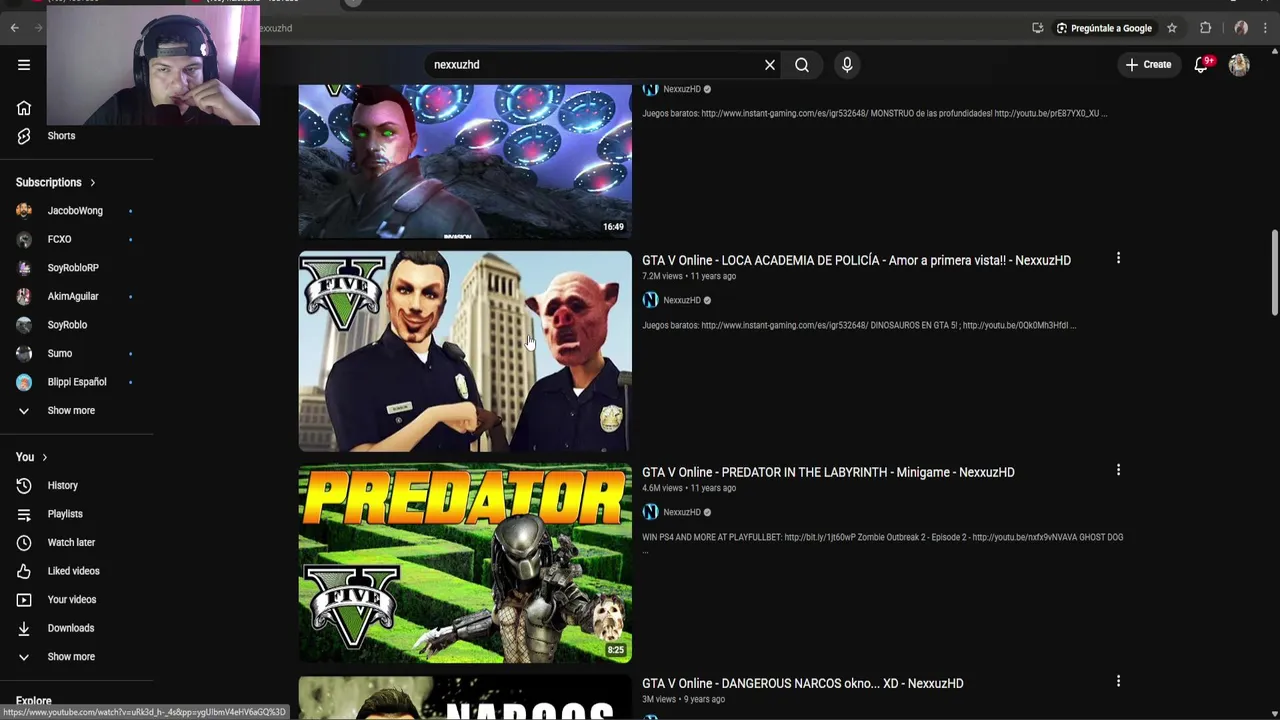Open NexxuzHD channel from PREDATOR result
This screenshot has width=1280, height=720.
click(x=681, y=512)
